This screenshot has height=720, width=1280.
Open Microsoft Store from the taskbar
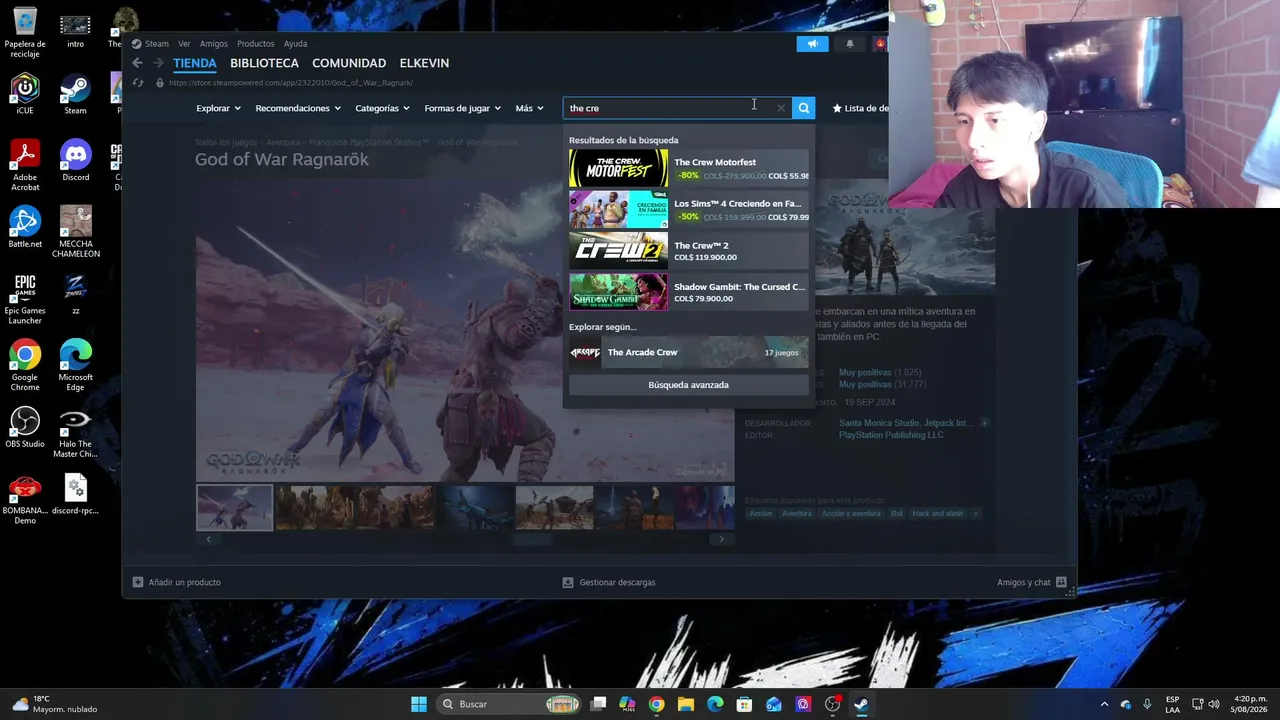tap(744, 704)
